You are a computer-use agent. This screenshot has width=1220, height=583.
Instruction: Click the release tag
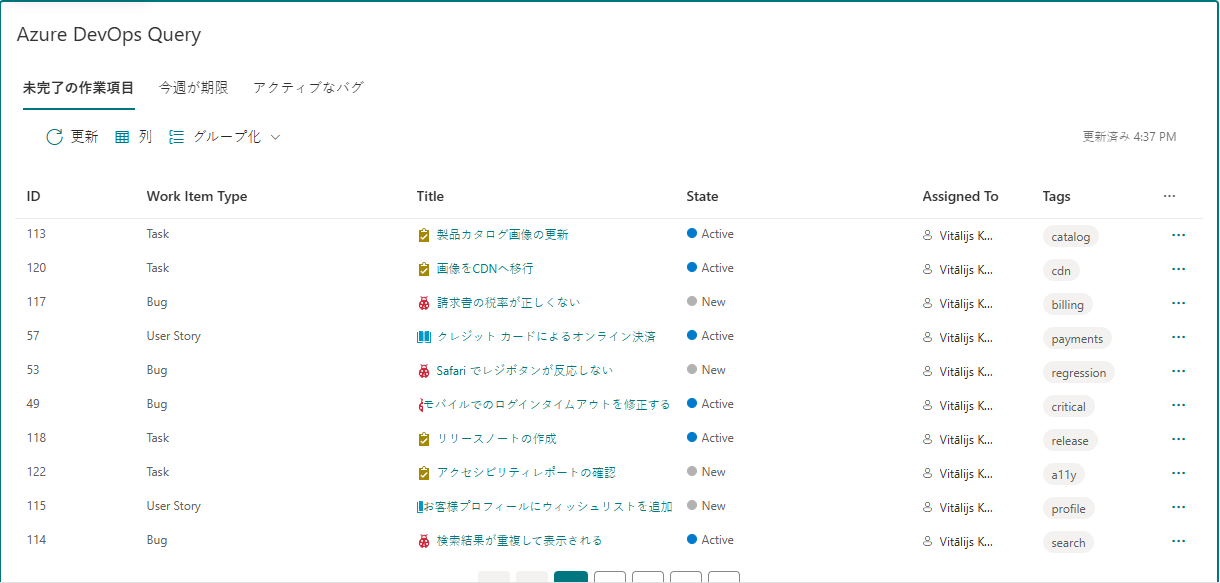(1070, 441)
